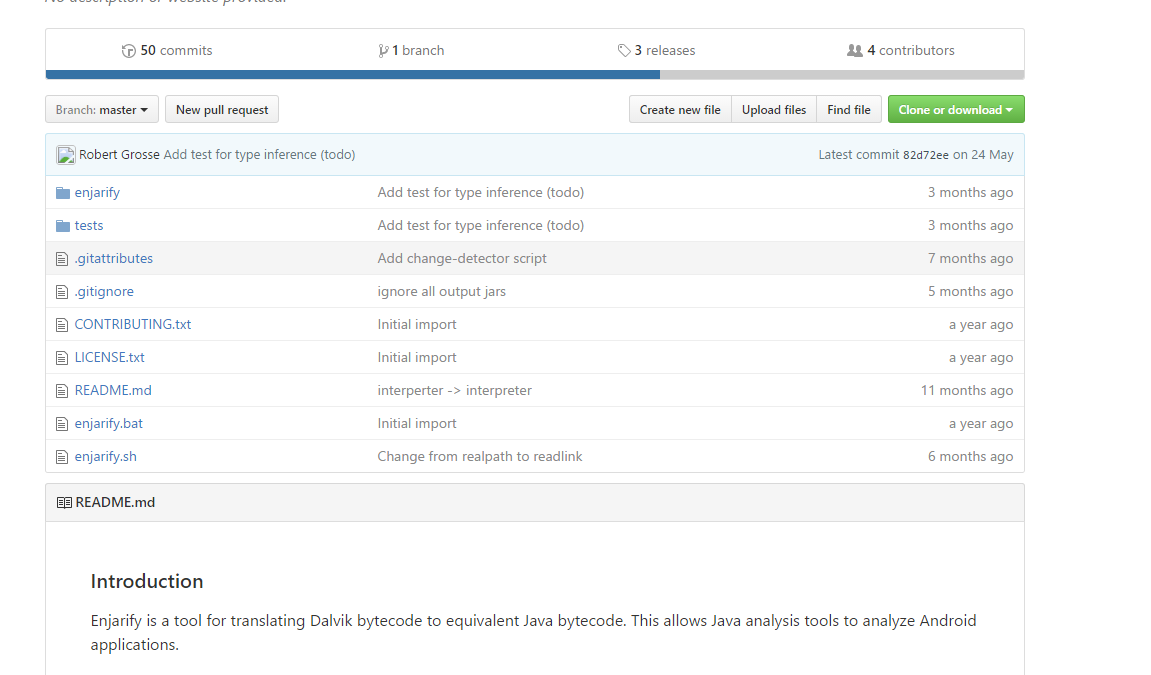Click the branch fork icon

click(x=383, y=51)
